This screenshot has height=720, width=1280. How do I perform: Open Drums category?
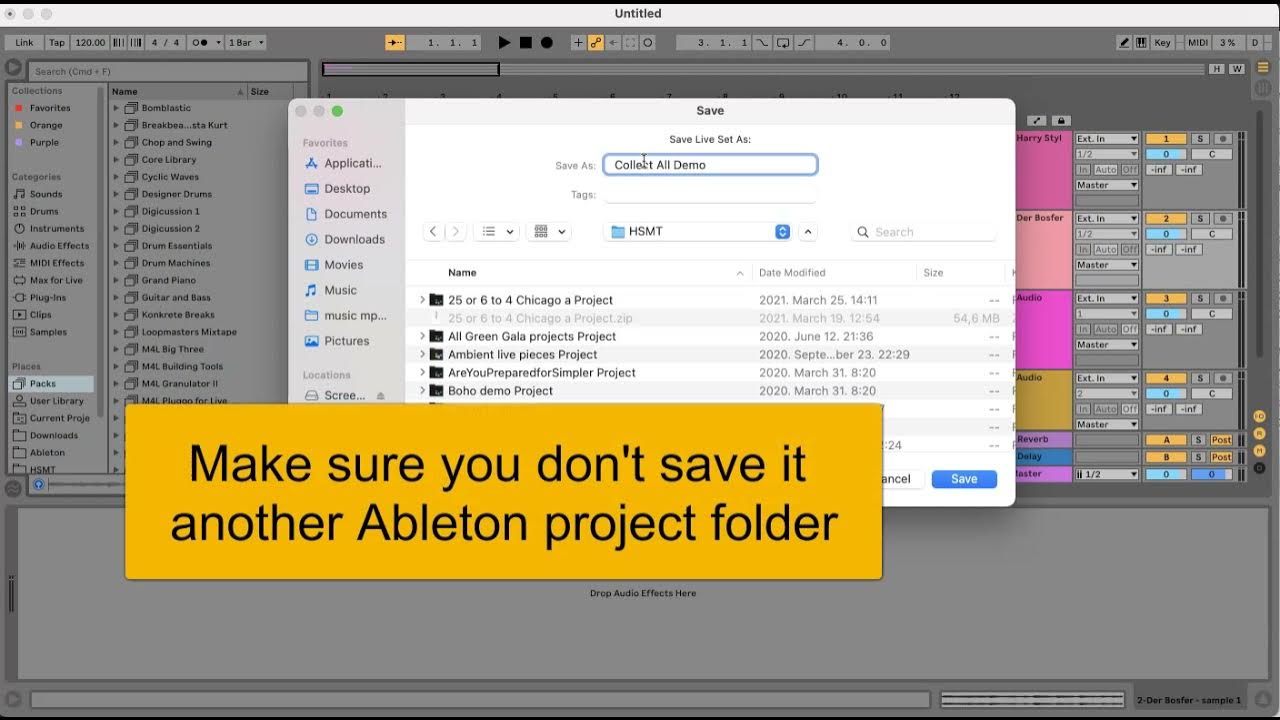coord(44,211)
